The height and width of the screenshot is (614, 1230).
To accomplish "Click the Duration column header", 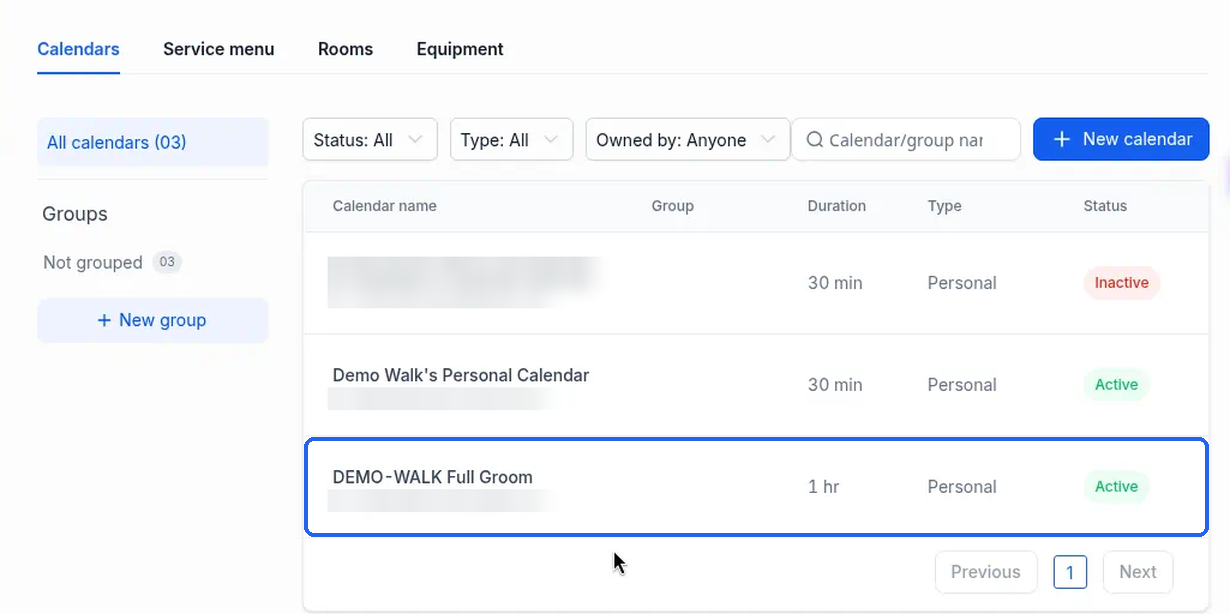I will pos(837,206).
